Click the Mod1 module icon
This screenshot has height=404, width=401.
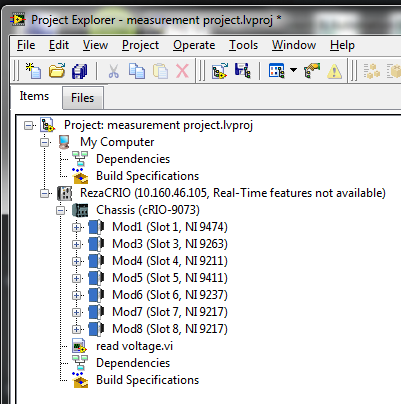point(97,227)
